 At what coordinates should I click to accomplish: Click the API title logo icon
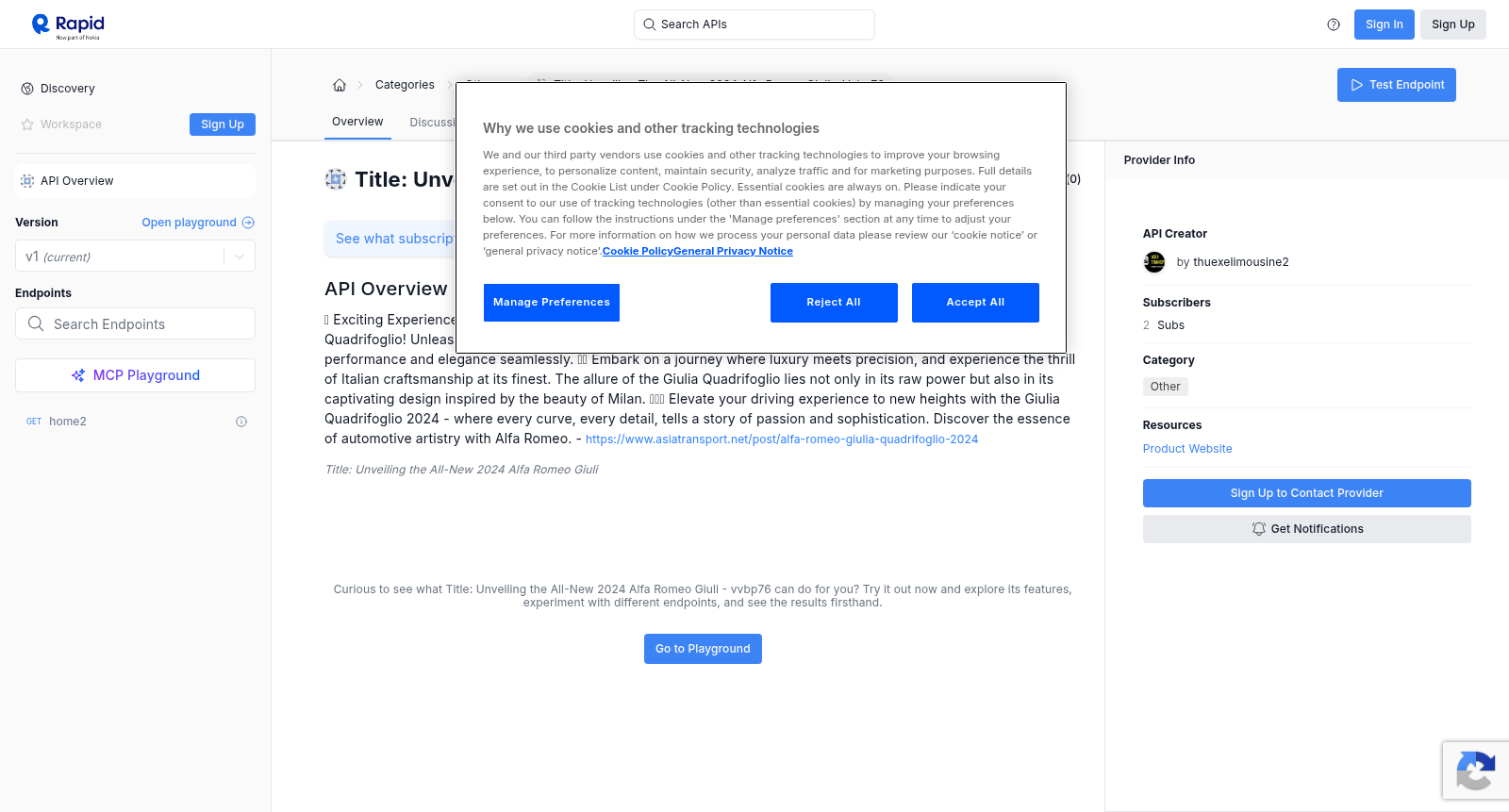[x=336, y=179]
